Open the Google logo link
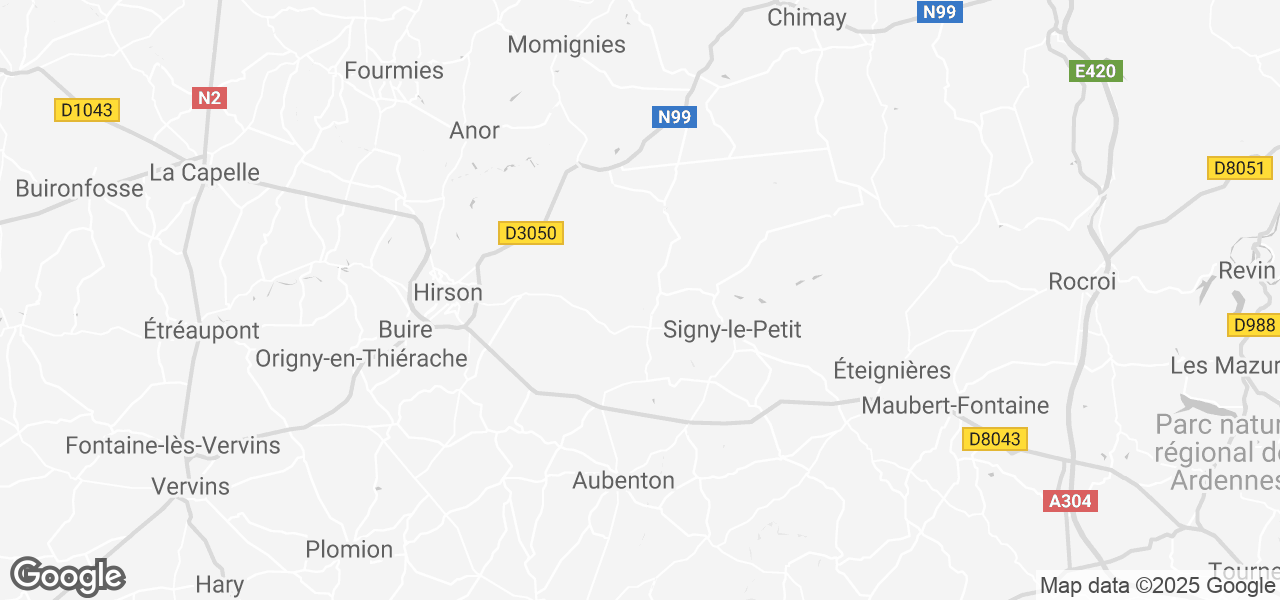Viewport: 1280px width, 600px height. [68, 577]
